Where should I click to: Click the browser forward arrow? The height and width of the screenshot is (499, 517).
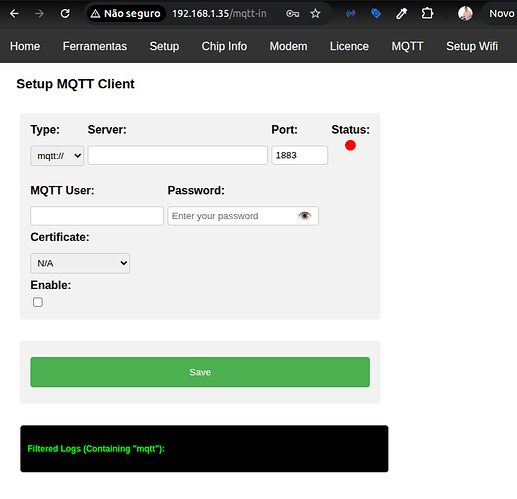coord(39,14)
